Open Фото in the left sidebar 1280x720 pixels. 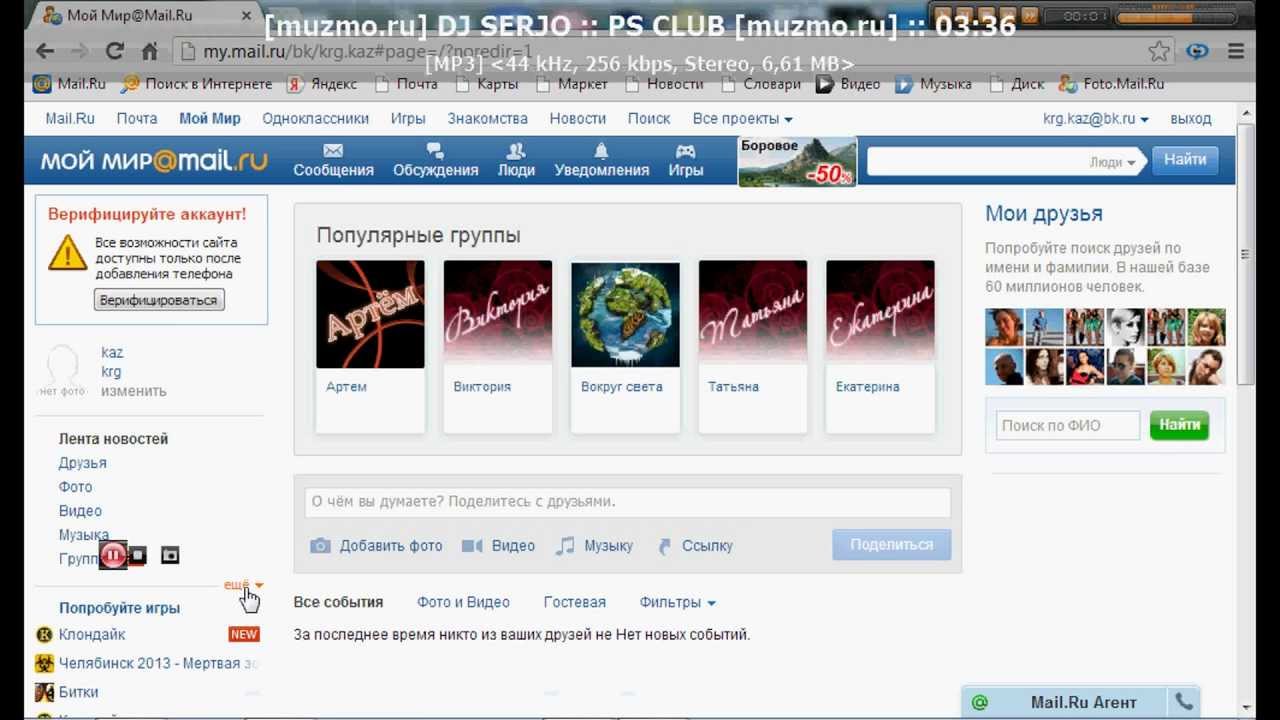click(75, 487)
